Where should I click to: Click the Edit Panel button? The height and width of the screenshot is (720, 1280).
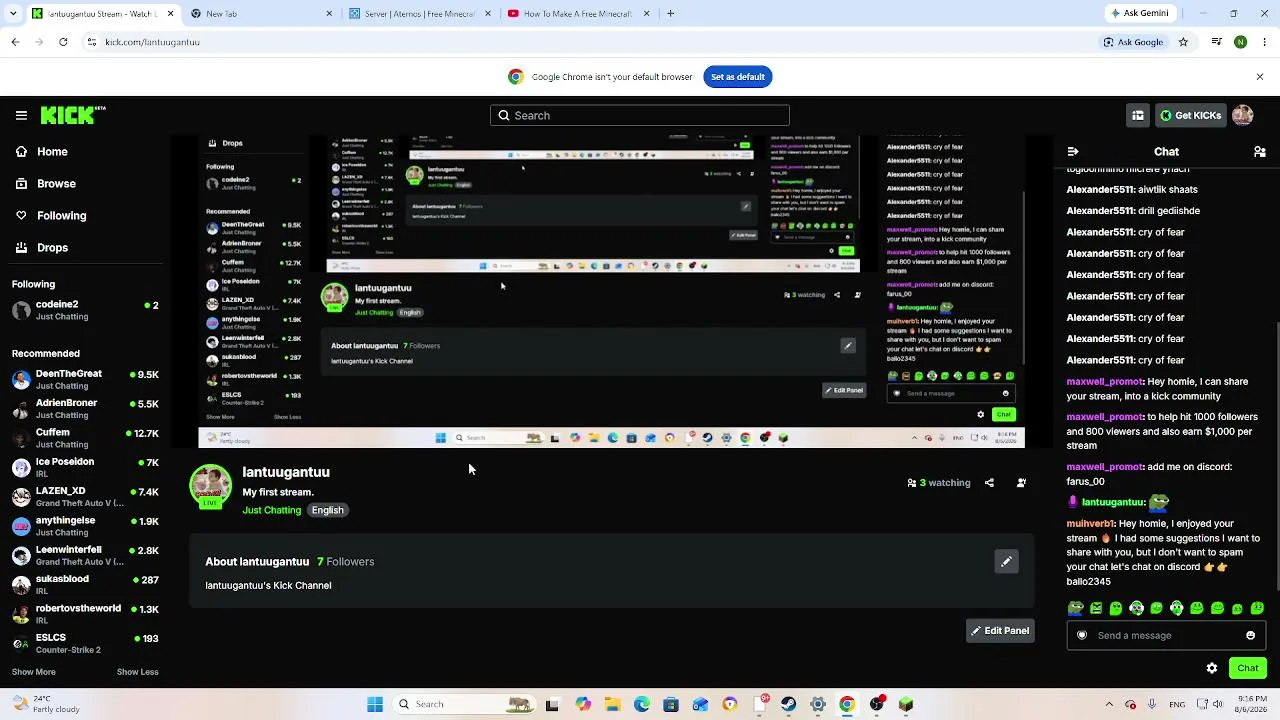[1000, 631]
